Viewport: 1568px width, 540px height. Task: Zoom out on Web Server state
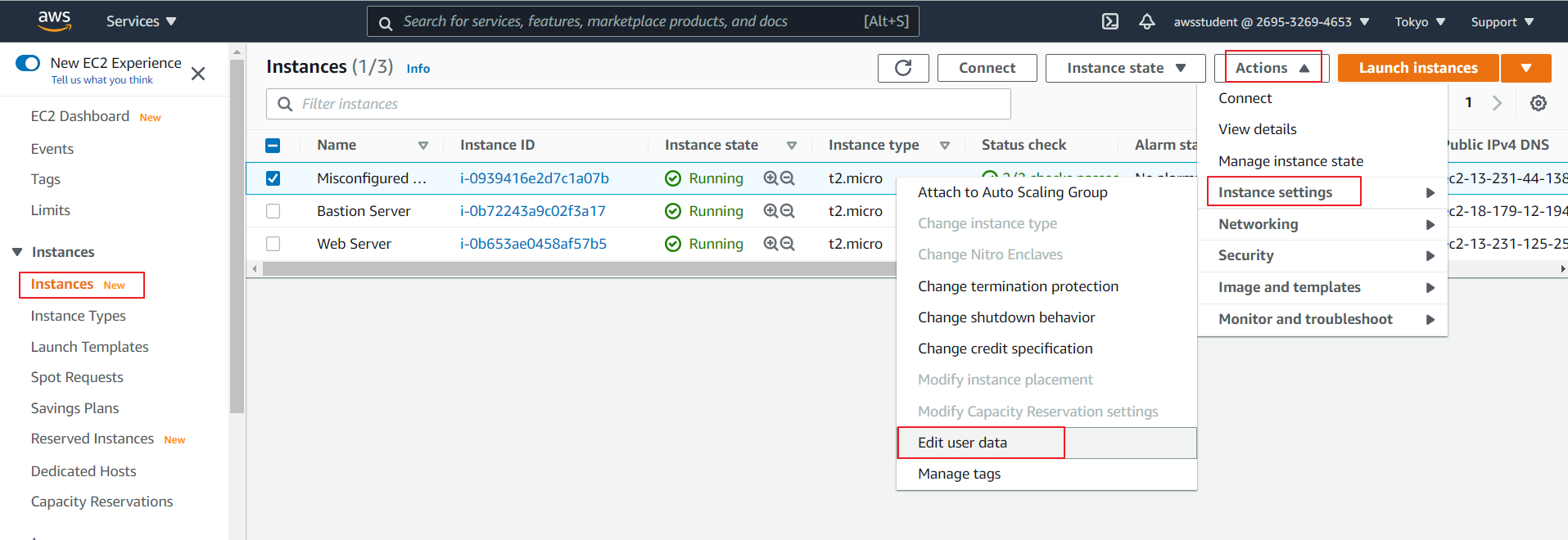788,243
